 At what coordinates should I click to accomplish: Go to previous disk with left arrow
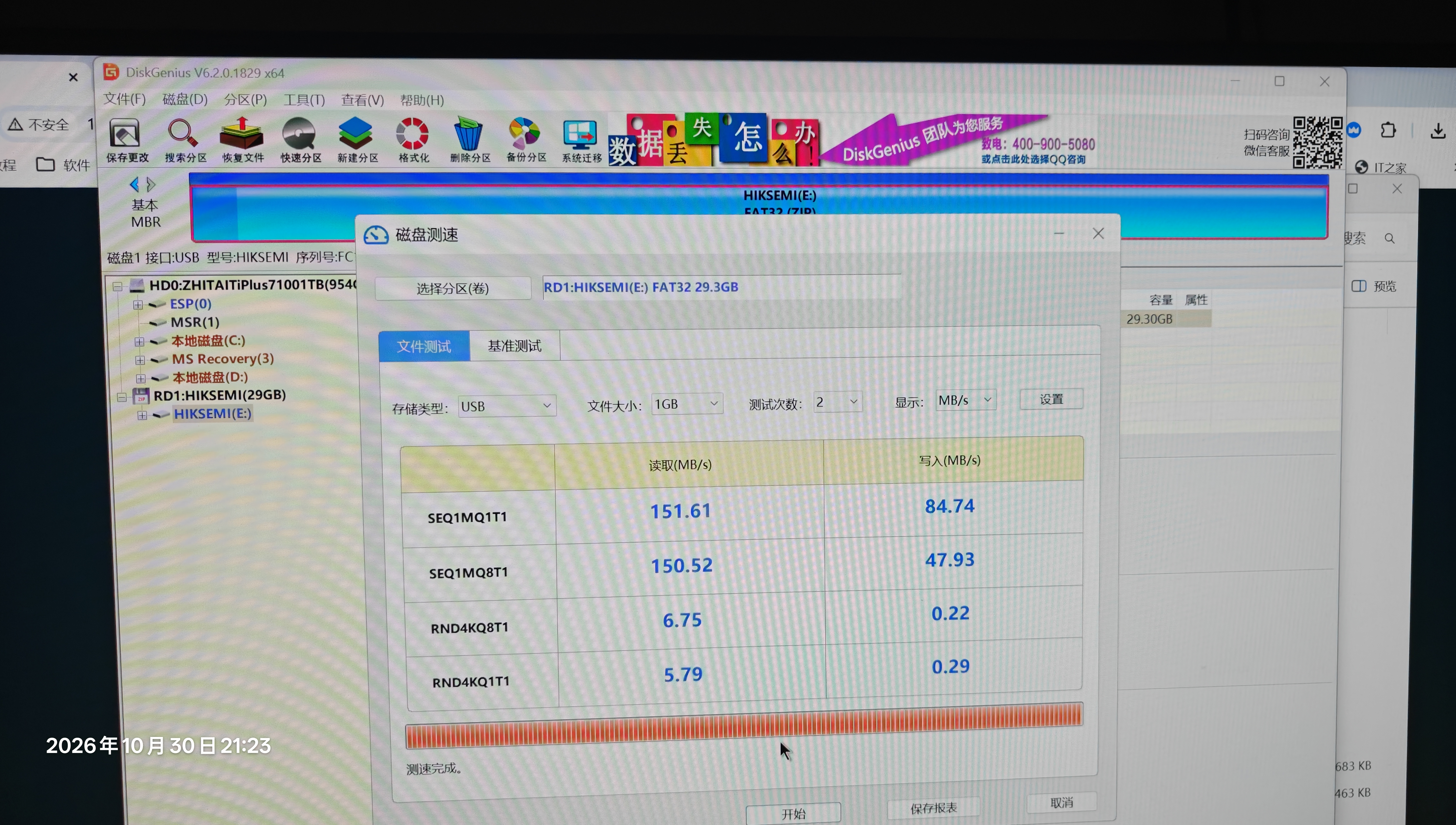tap(134, 184)
